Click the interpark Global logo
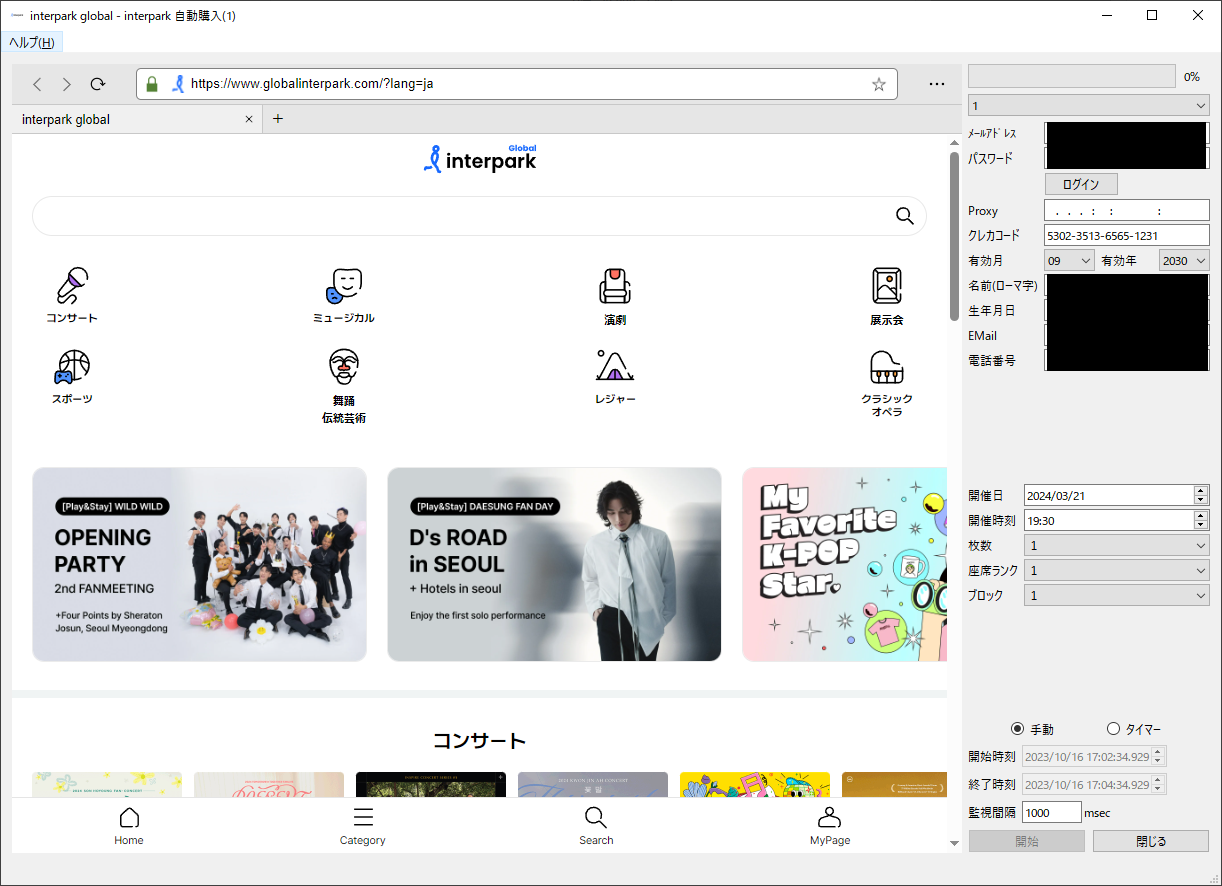This screenshot has height=886, width=1222. point(480,159)
